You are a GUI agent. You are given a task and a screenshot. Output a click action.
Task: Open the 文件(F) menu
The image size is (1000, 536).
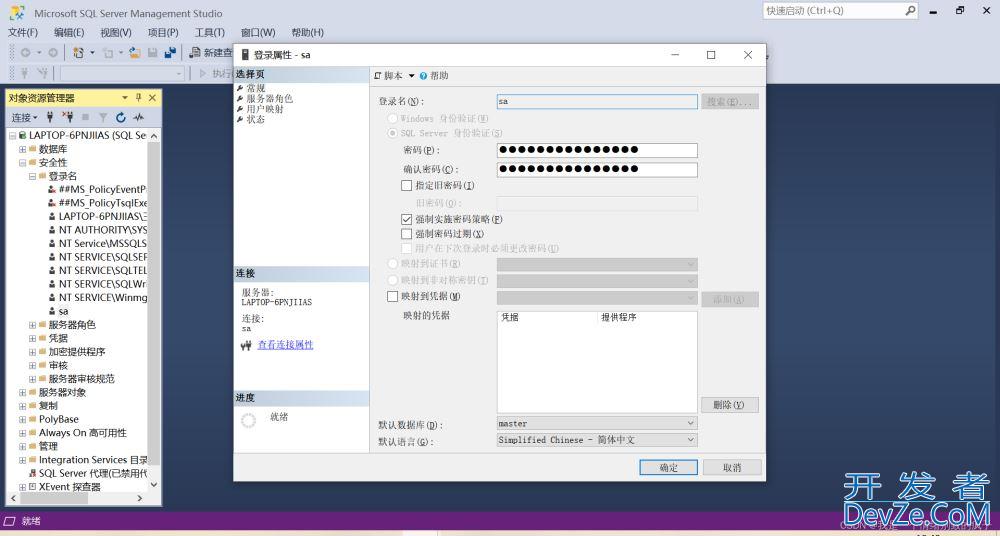tap(23, 33)
